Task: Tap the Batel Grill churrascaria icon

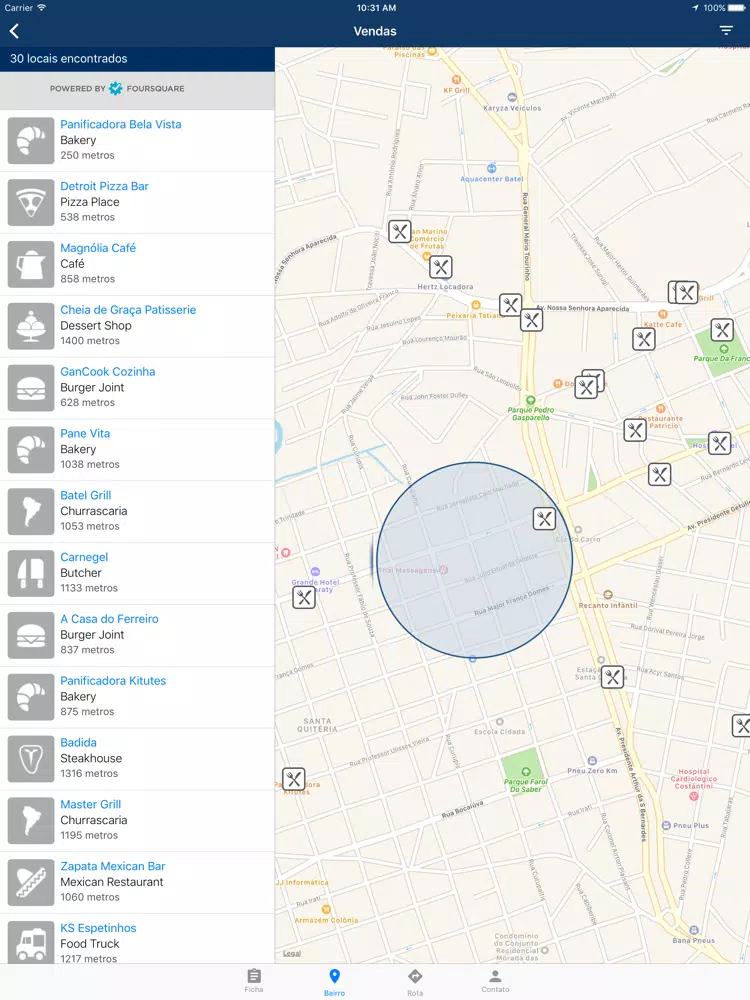Action: [x=31, y=511]
